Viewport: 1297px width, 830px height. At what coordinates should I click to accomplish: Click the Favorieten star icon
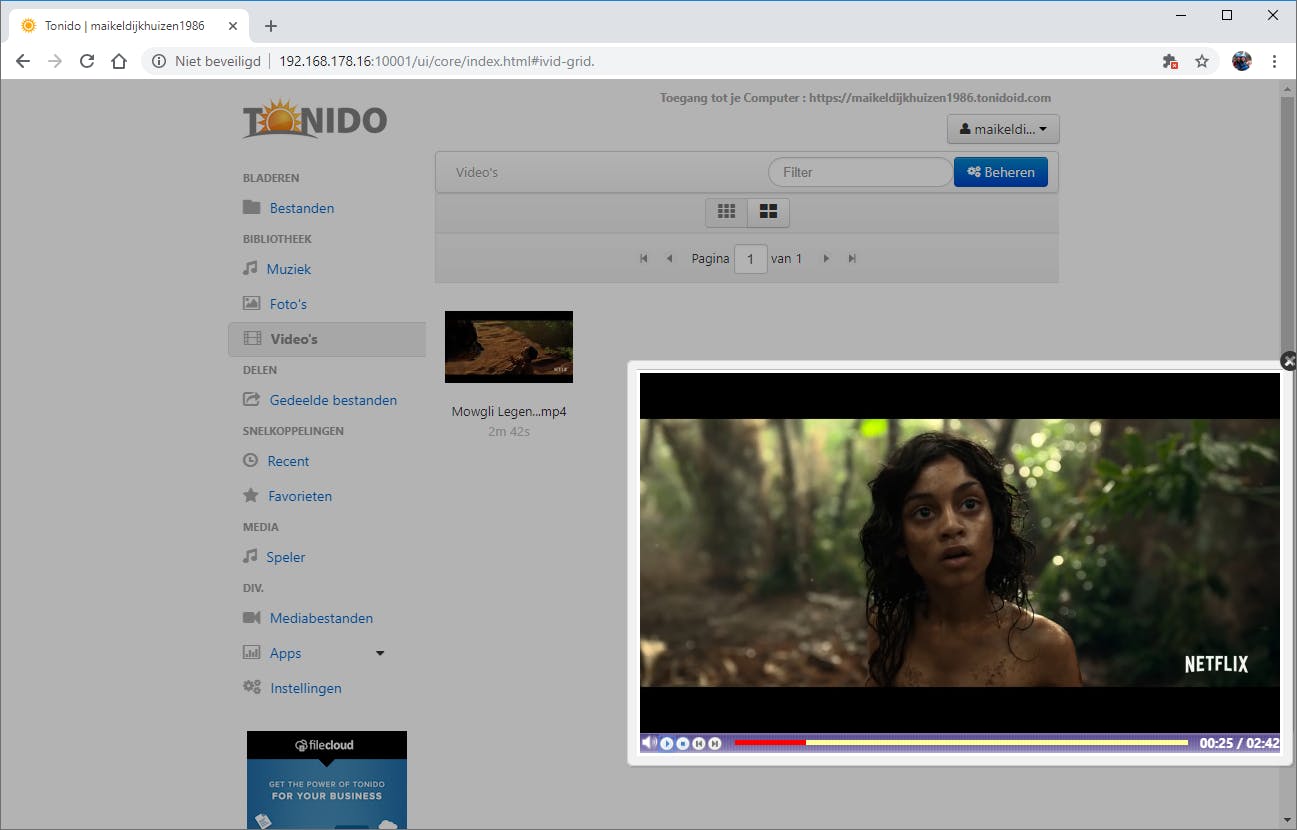click(x=251, y=495)
